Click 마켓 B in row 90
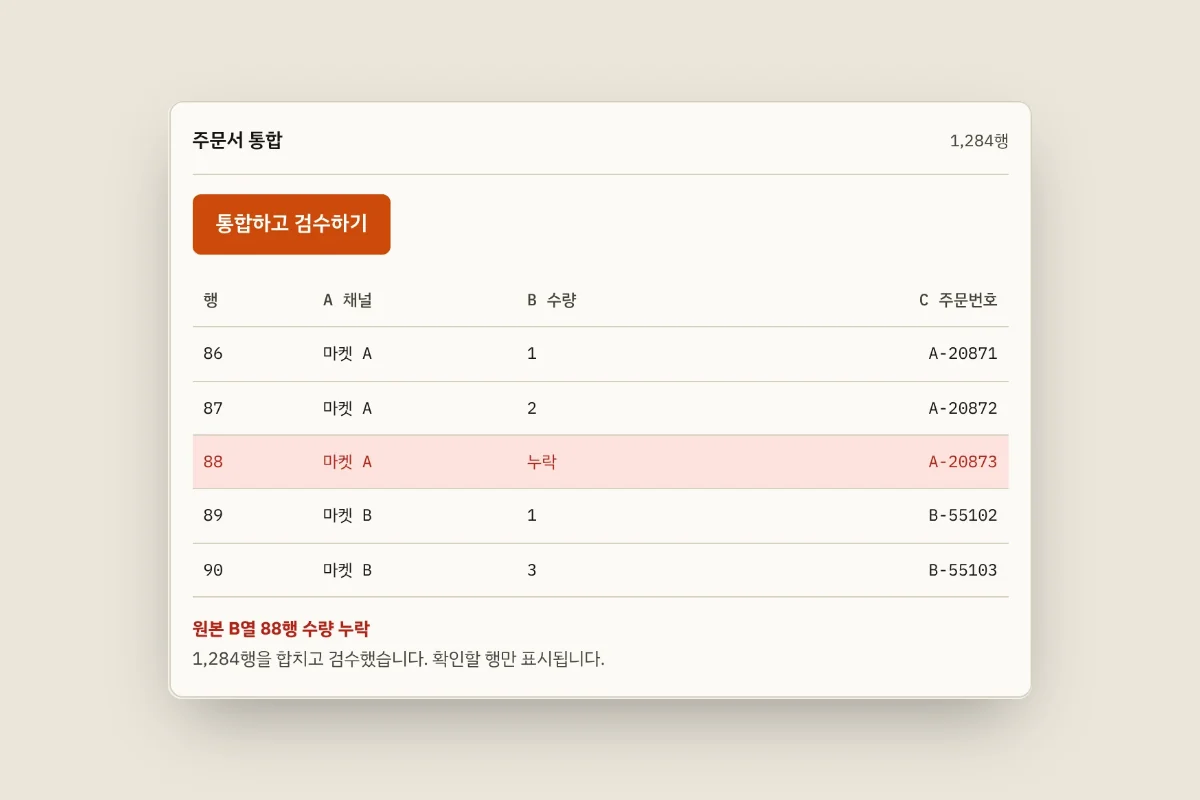The image size is (1200, 800). [347, 570]
